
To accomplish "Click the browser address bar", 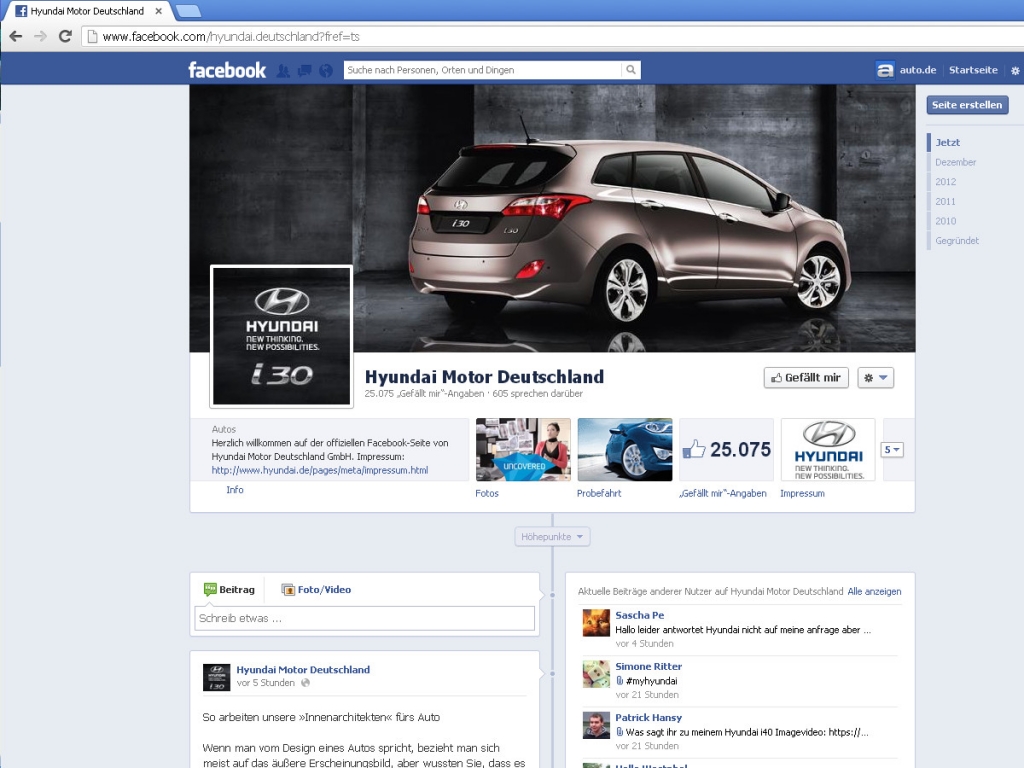I will coord(552,37).
